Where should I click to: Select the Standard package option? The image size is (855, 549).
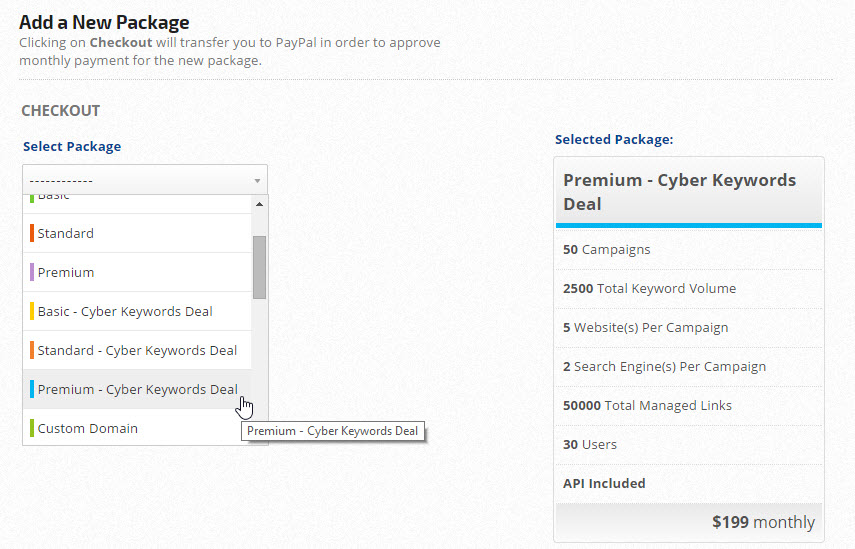(x=66, y=233)
